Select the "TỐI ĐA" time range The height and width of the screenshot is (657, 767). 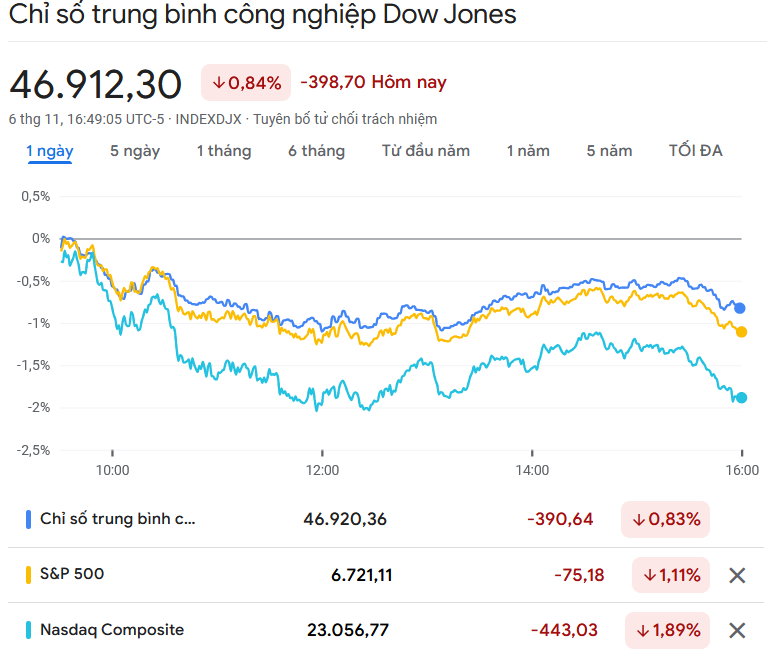click(x=696, y=151)
